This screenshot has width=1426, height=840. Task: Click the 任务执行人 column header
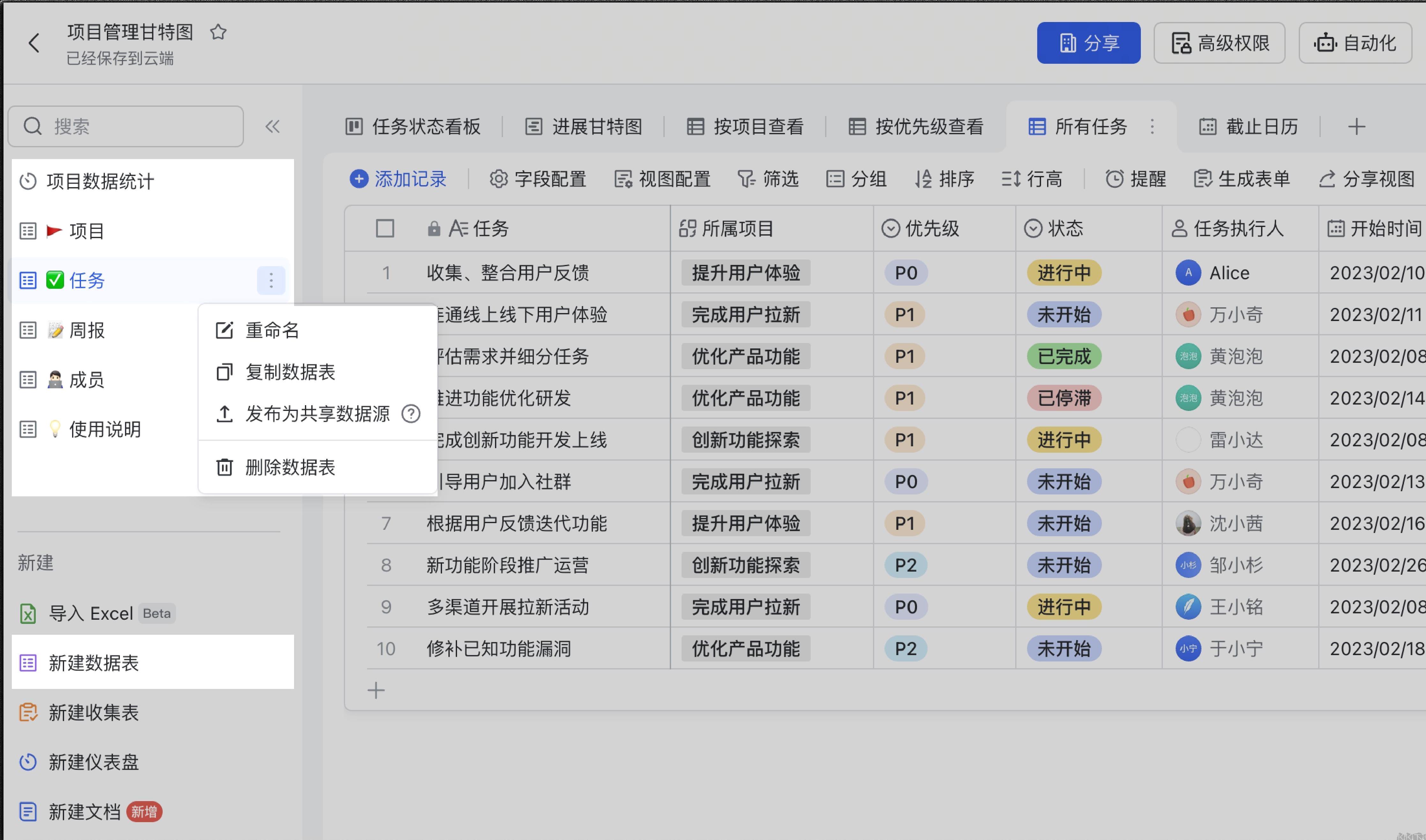point(1240,229)
